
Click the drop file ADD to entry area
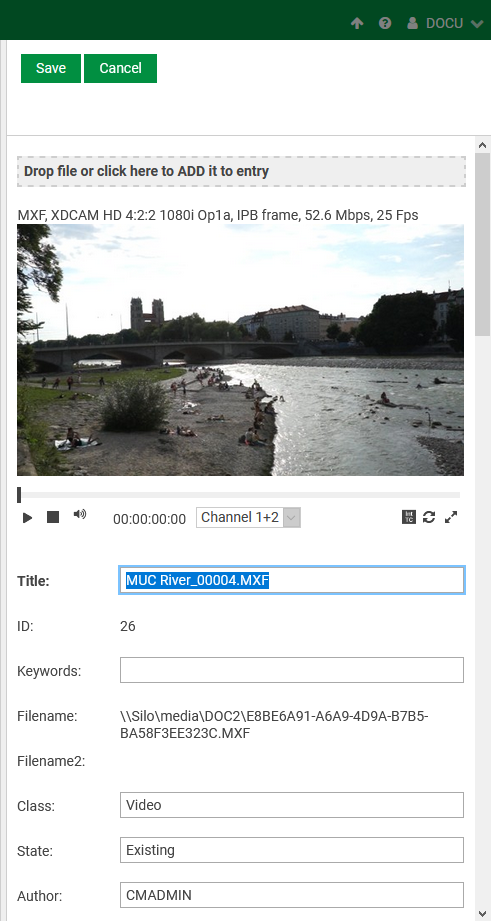(x=241, y=172)
